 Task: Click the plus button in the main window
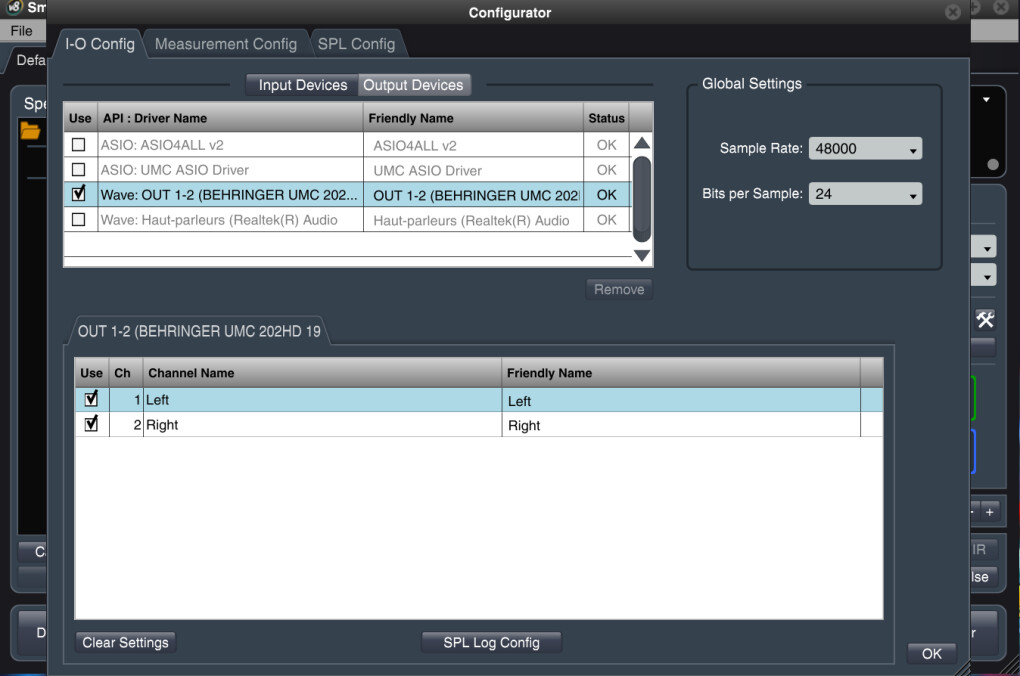pyautogui.click(x=989, y=512)
